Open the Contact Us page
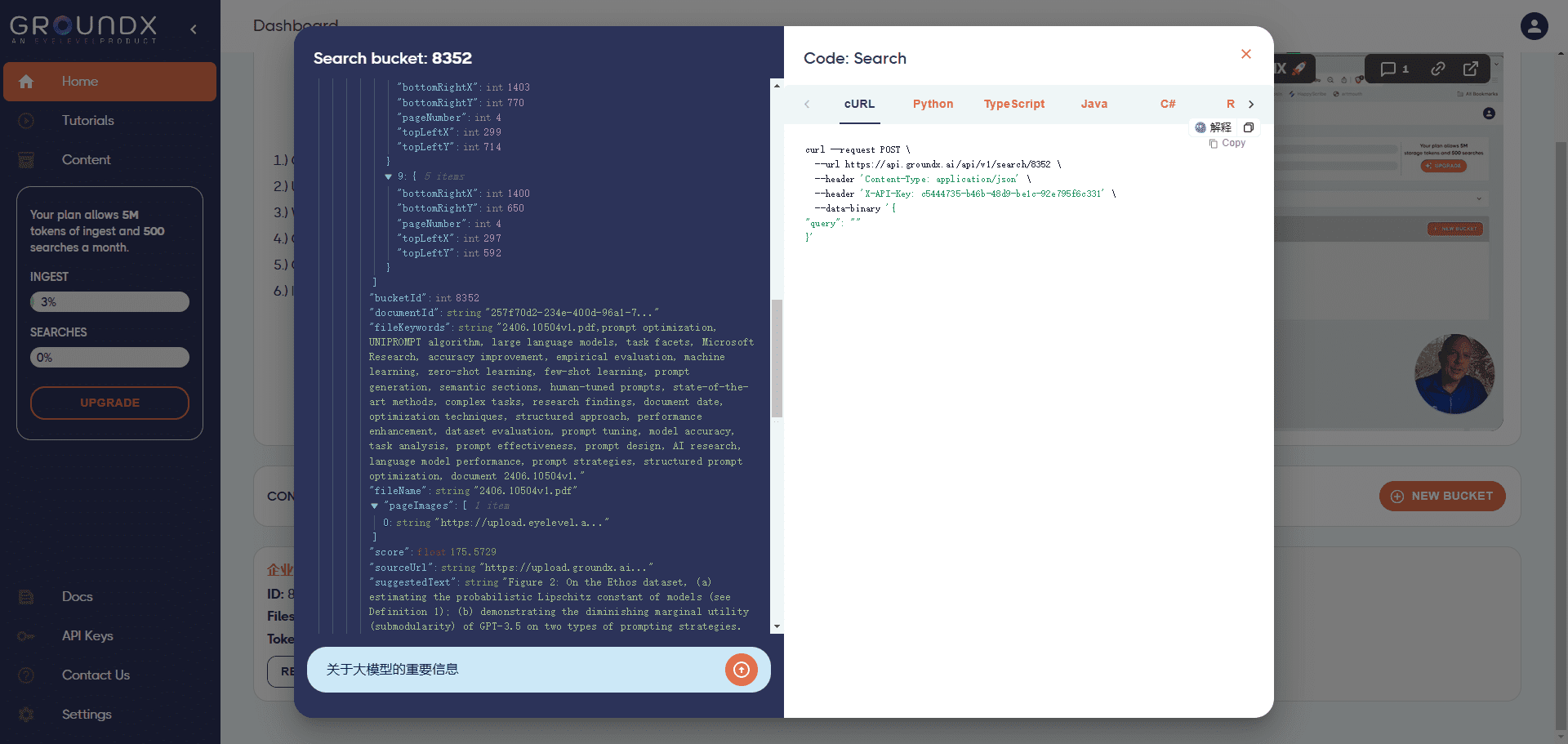Image resolution: width=1568 pixels, height=744 pixels. (x=96, y=675)
